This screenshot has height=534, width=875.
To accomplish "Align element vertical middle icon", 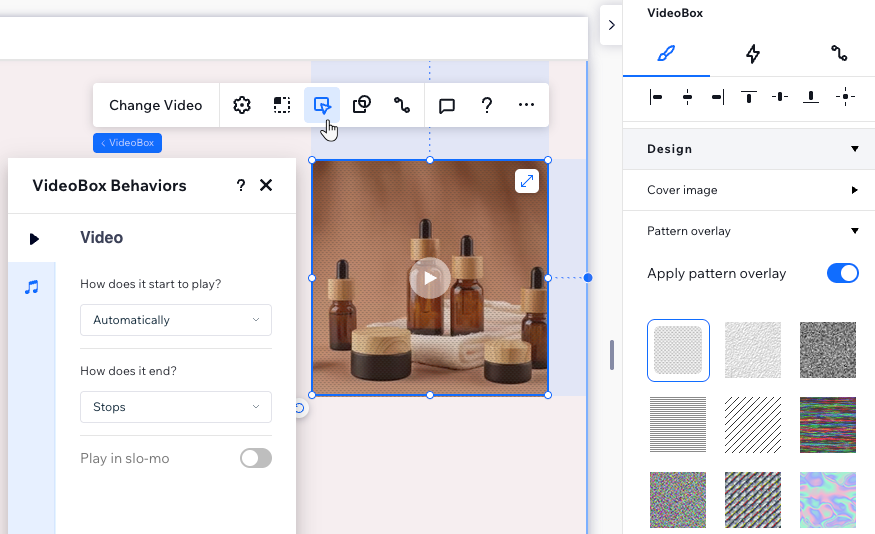I will click(780, 97).
